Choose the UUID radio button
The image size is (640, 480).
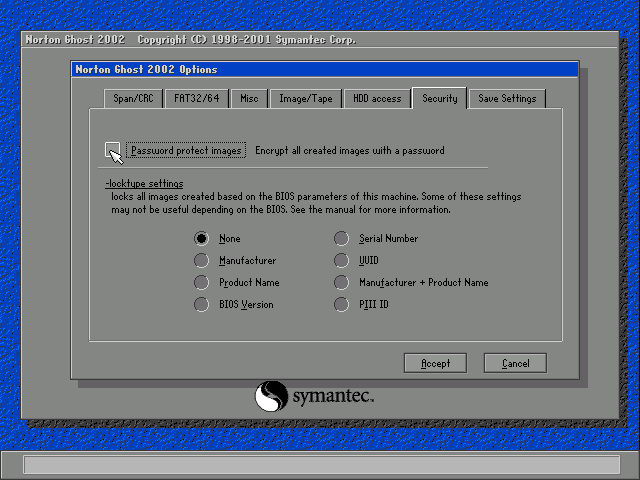(x=341, y=260)
